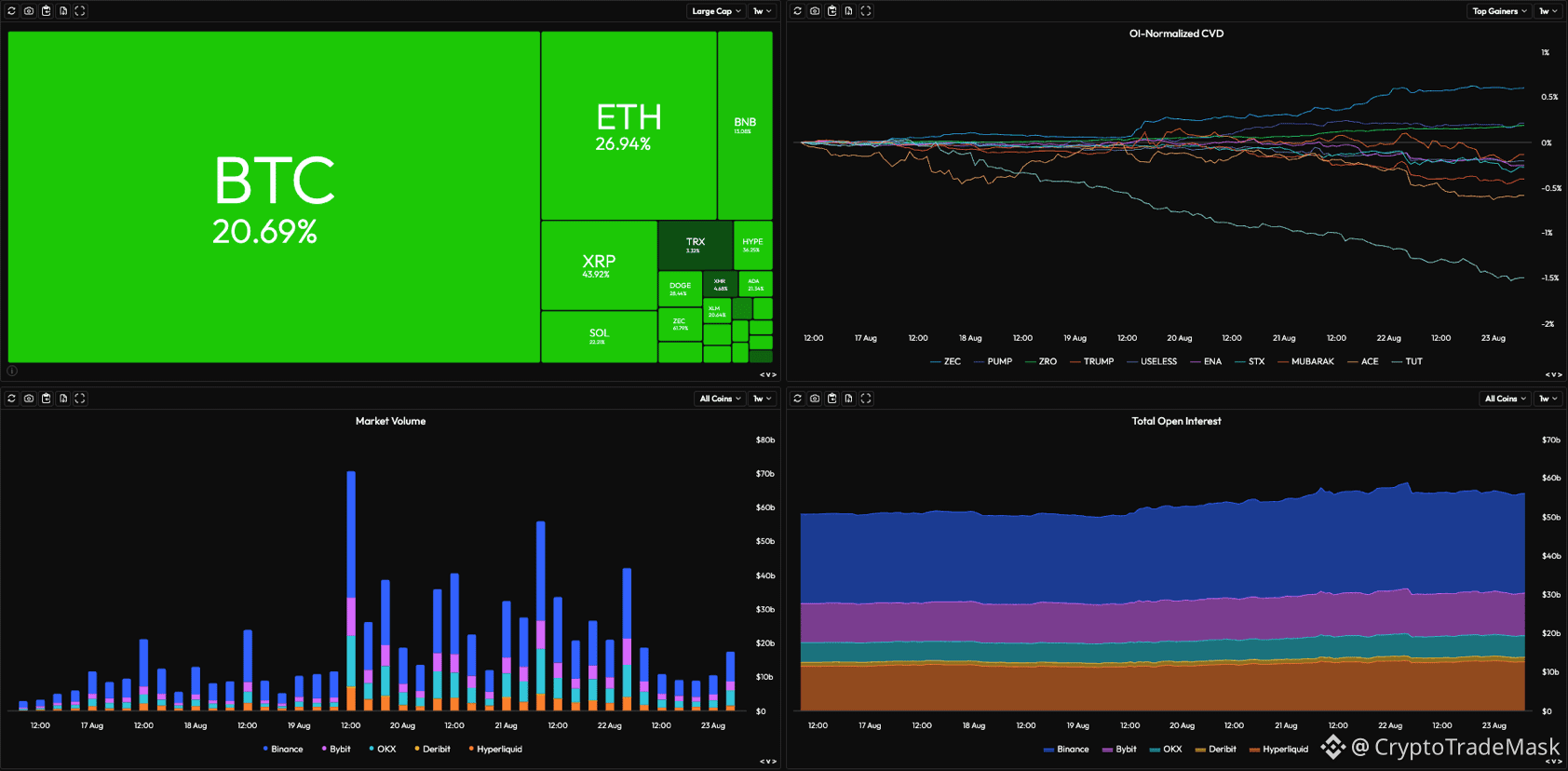Copy the heatmap panel to clipboard
This screenshot has height=771, width=1568.
46,11
